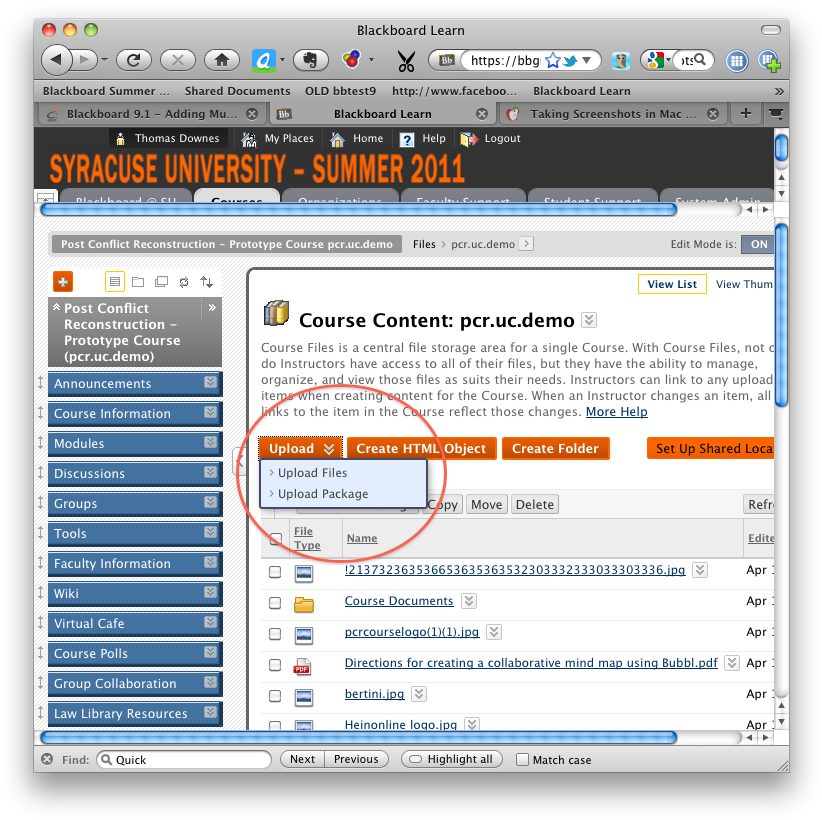Click into the Find Quick search field
This screenshot has height=820, width=822.
(184, 759)
